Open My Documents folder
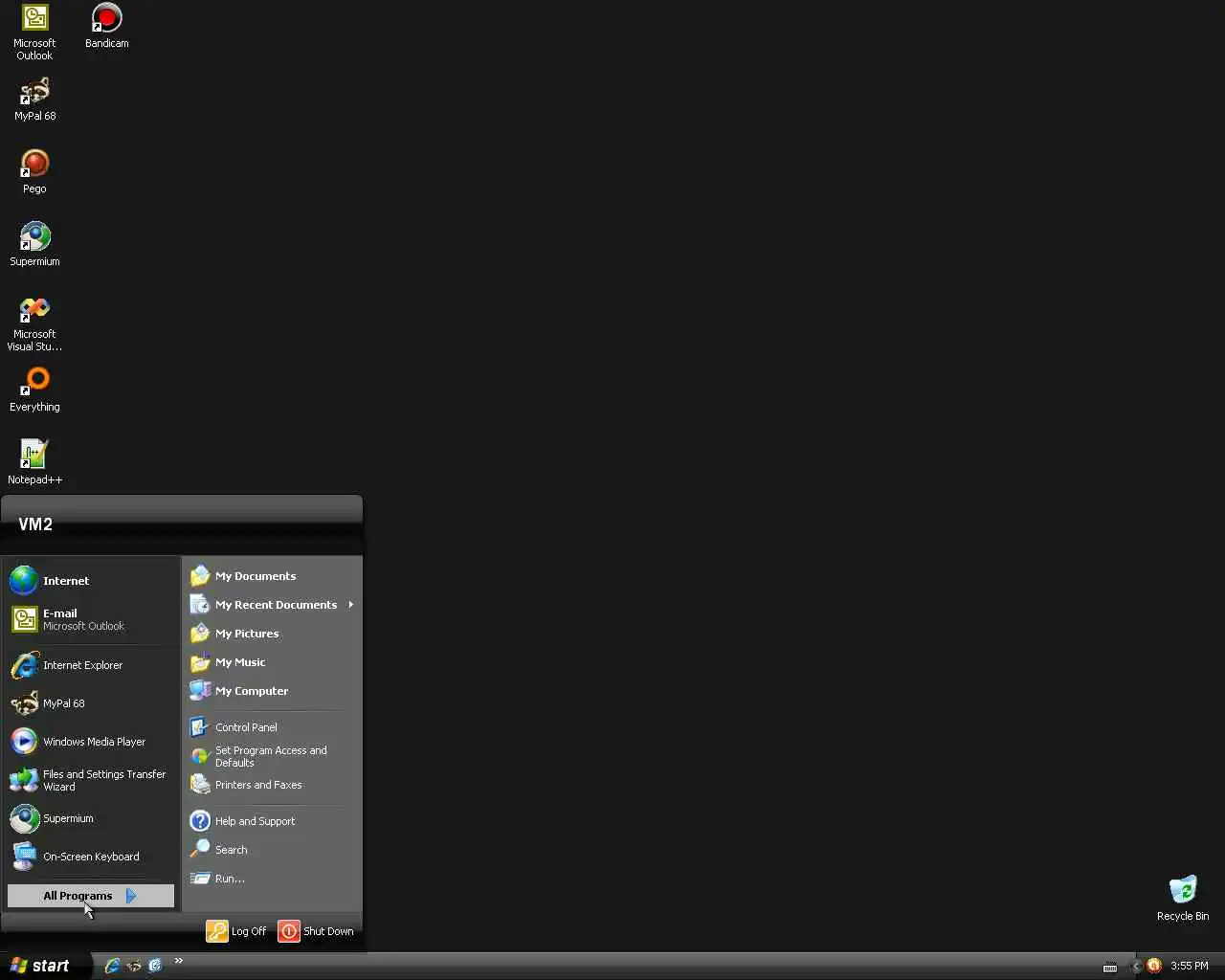Viewport: 1225px width, 980px height. [272, 576]
